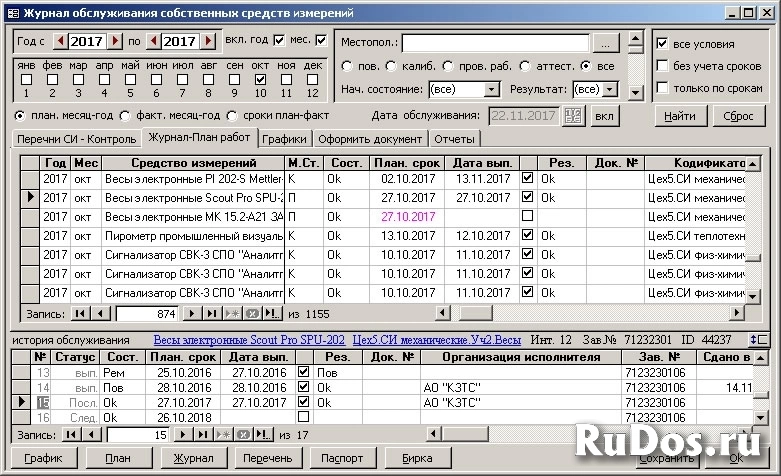Click the 'Паспорт' button at bottom
Image resolution: width=781 pixels, height=476 pixels.
(343, 458)
